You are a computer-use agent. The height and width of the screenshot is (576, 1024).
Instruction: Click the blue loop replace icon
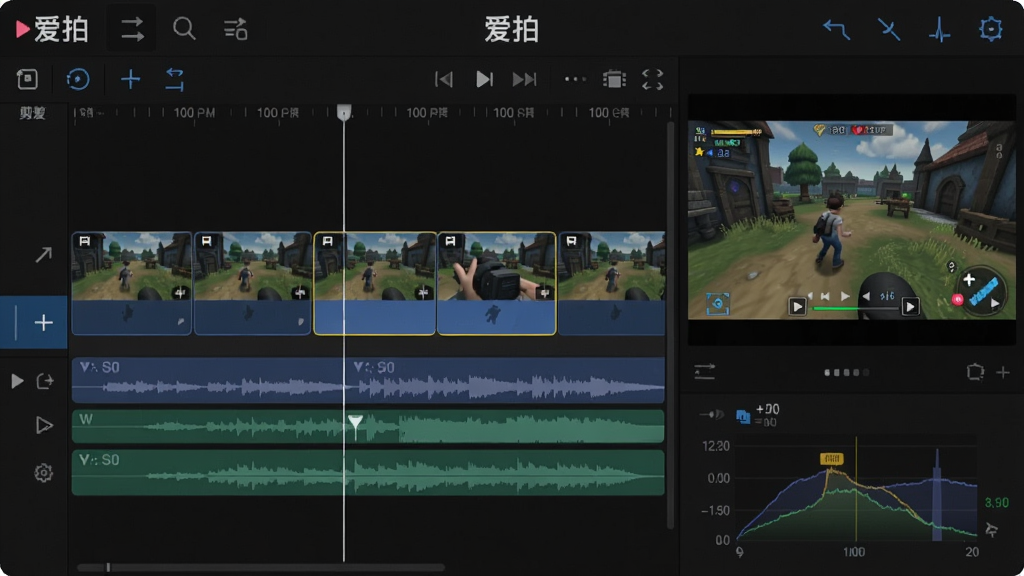point(174,80)
